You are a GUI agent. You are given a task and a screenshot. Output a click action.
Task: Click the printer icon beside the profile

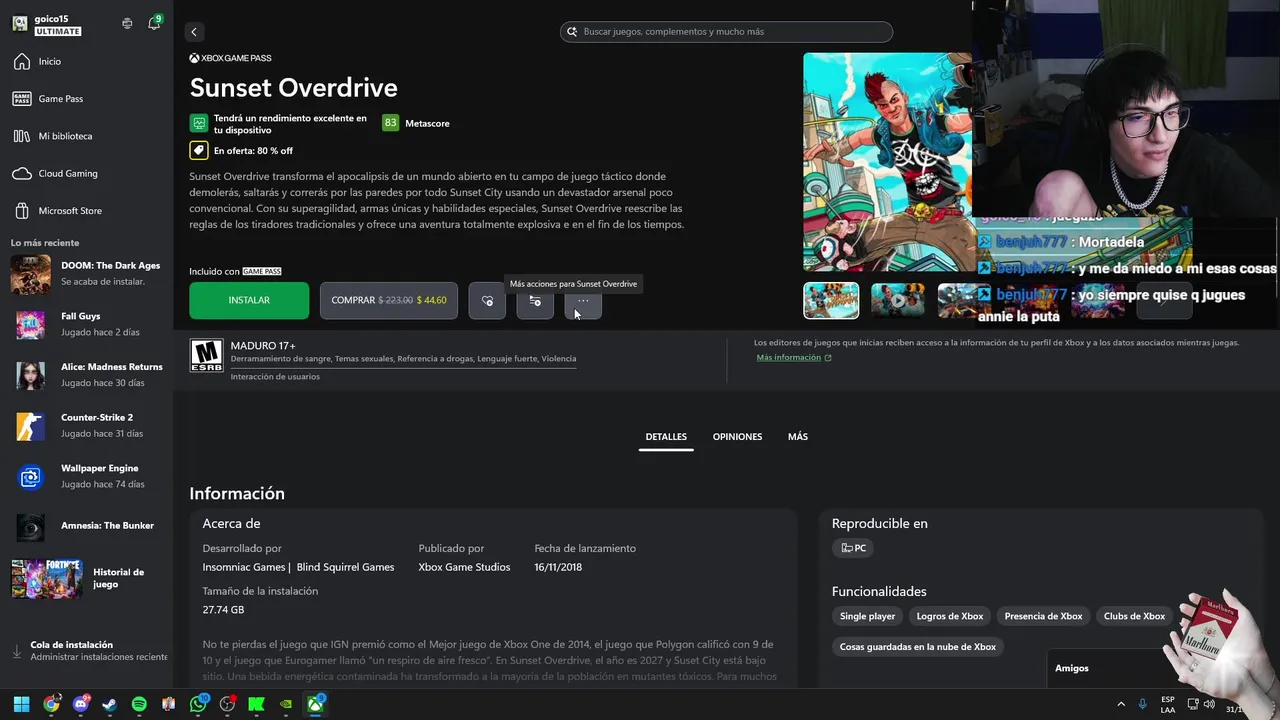tap(127, 23)
